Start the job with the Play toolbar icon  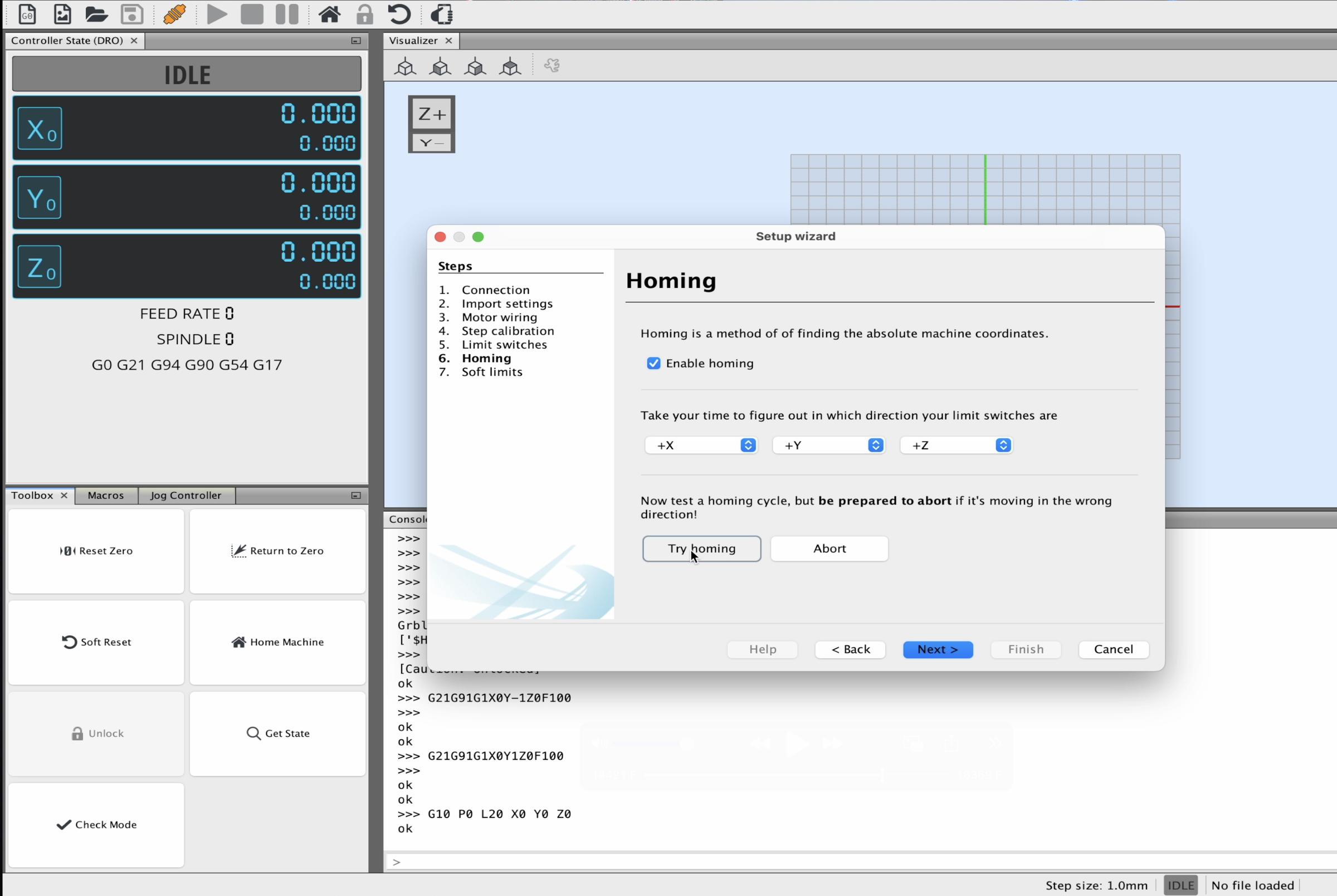pos(217,14)
